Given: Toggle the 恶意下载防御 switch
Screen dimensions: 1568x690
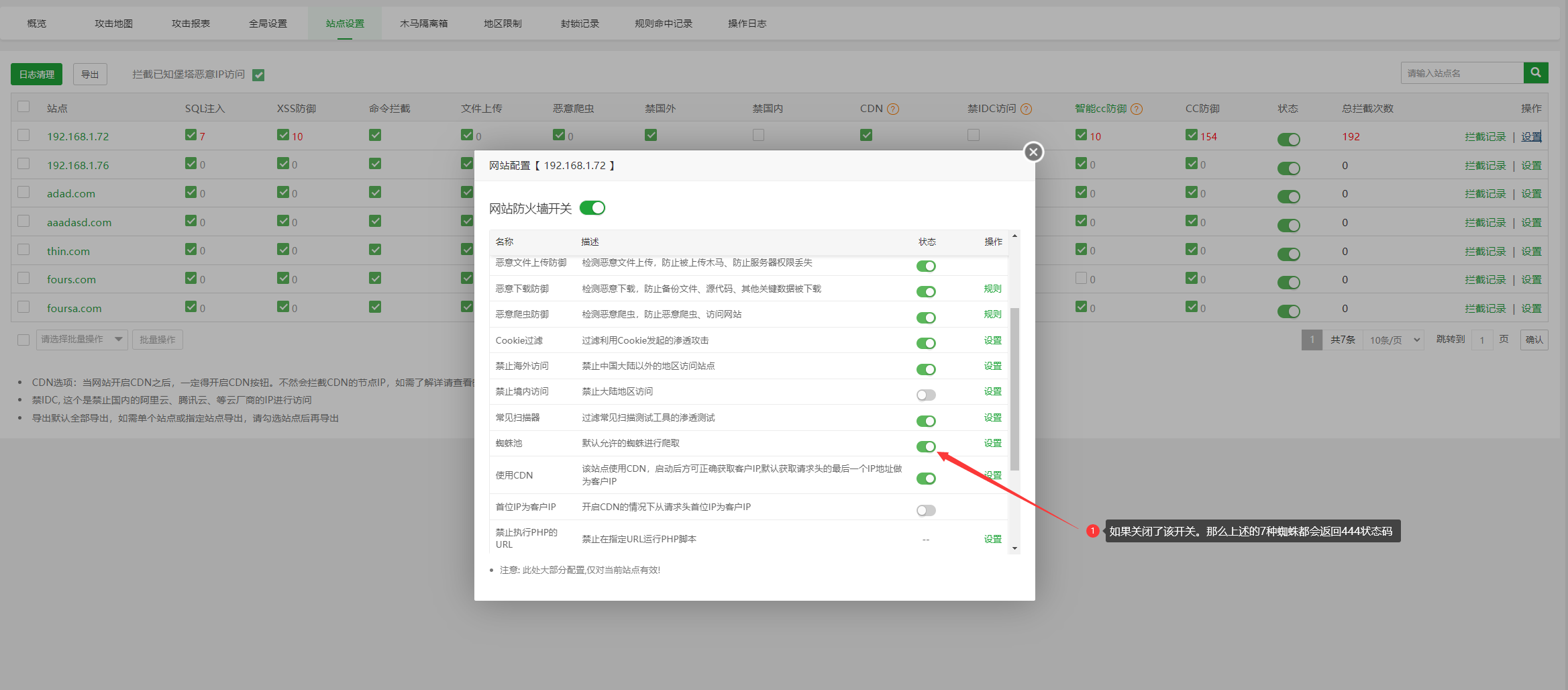Looking at the screenshot, I should (x=926, y=292).
